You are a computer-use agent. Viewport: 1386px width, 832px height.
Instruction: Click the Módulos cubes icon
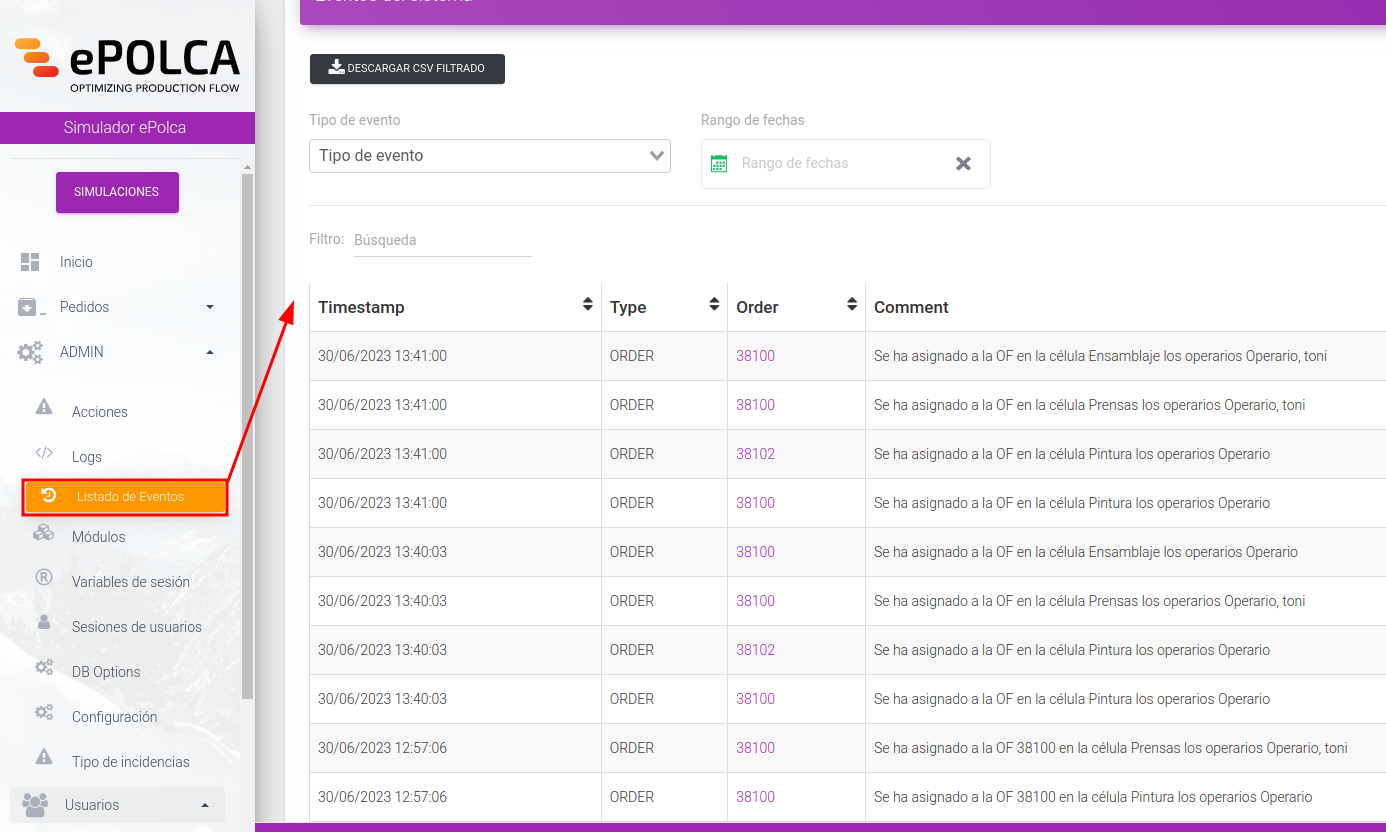point(44,532)
